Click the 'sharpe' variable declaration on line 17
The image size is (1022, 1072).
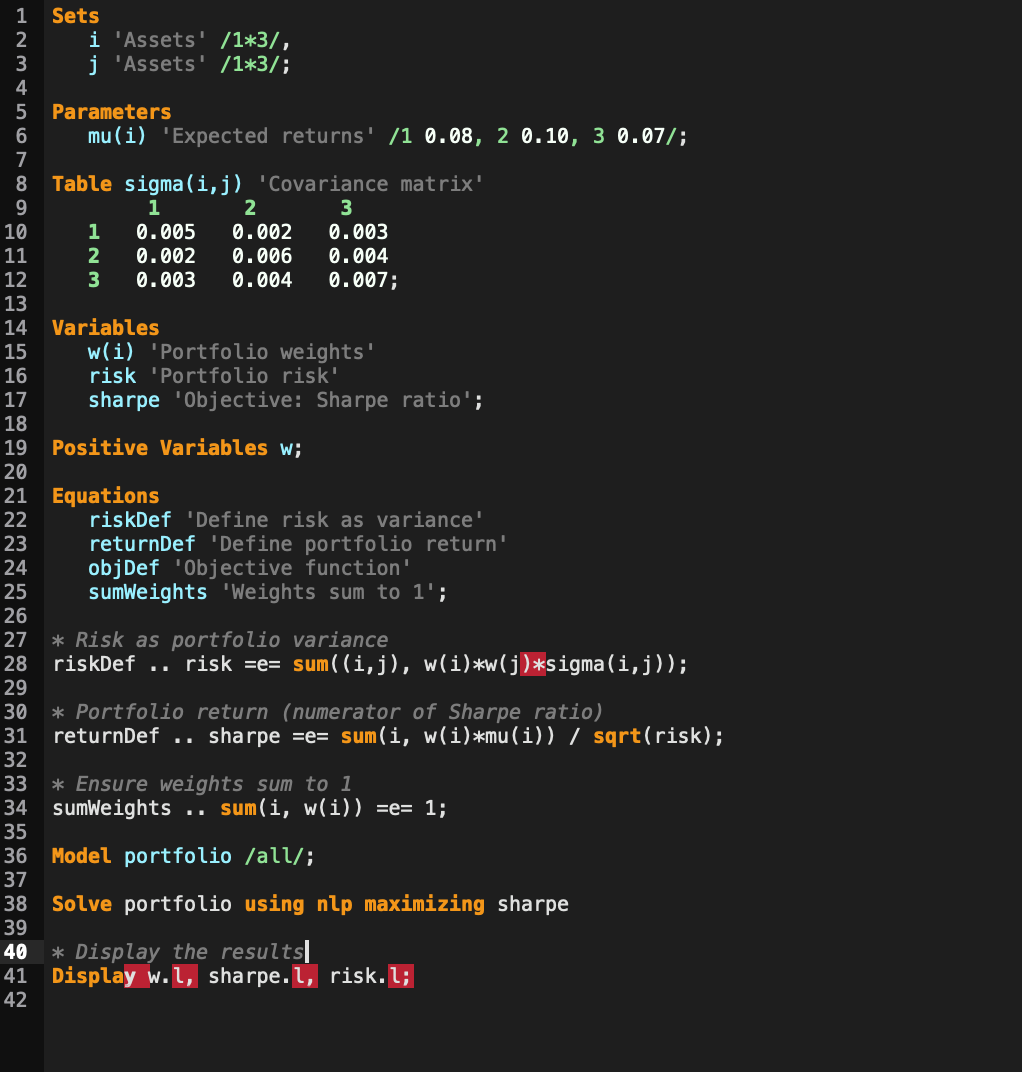[x=123, y=399]
